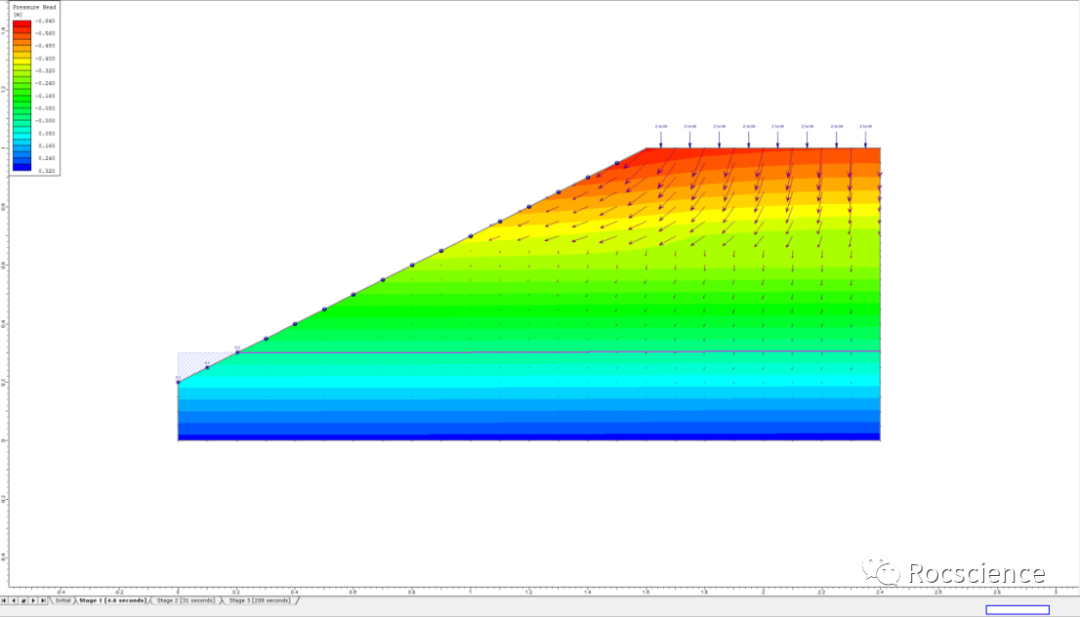Image resolution: width=1080 pixels, height=617 pixels.
Task: Select the Stage 1 (4.6 seconds) tab
Action: (112, 600)
